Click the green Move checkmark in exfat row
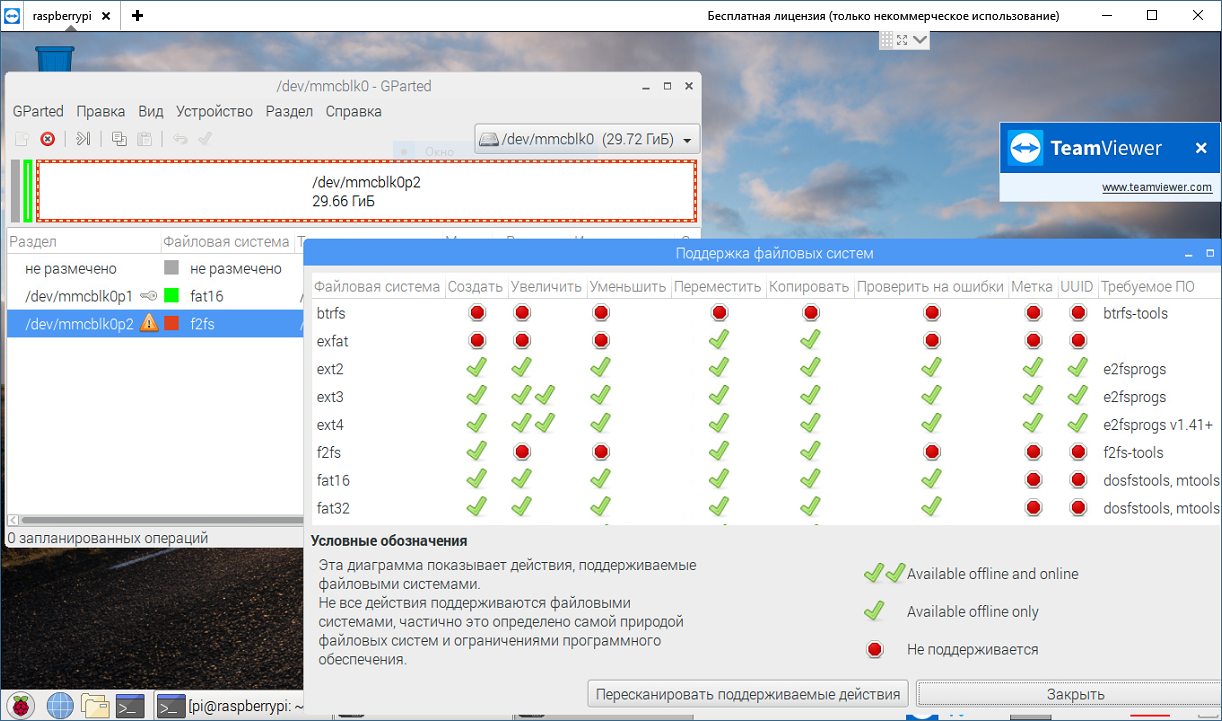1222x721 pixels. coord(718,340)
